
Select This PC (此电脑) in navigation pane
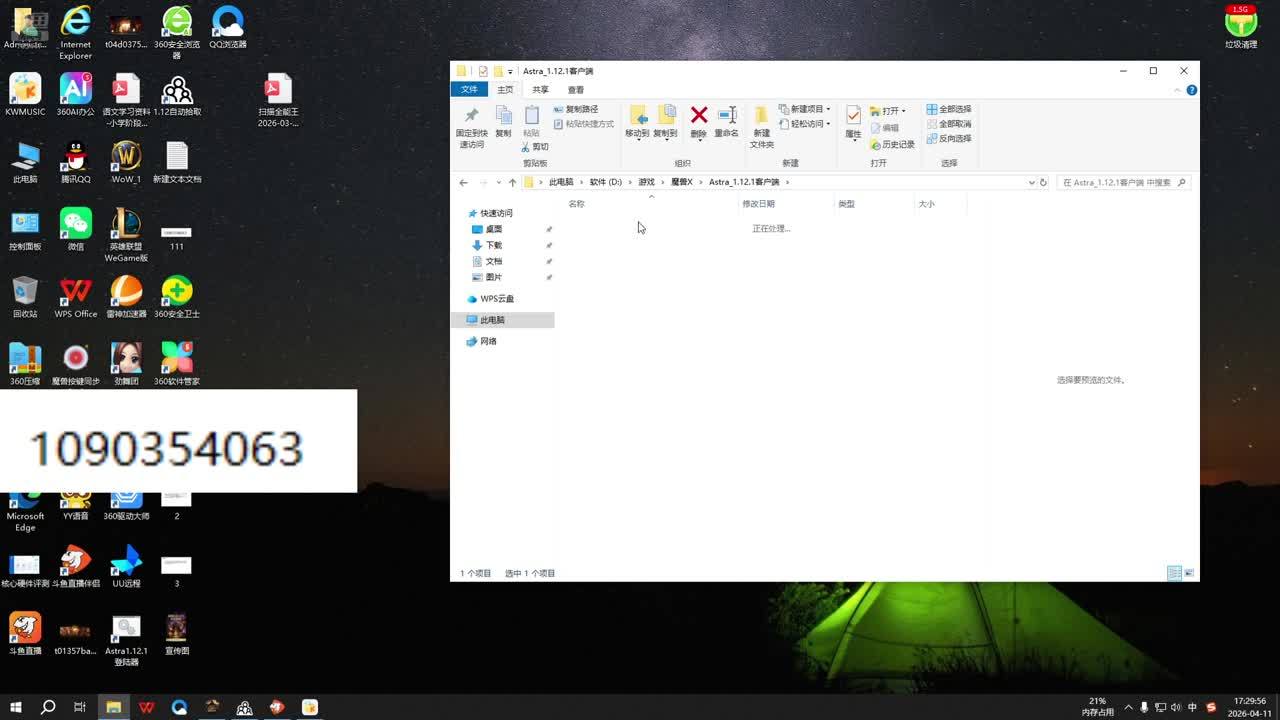[492, 320]
